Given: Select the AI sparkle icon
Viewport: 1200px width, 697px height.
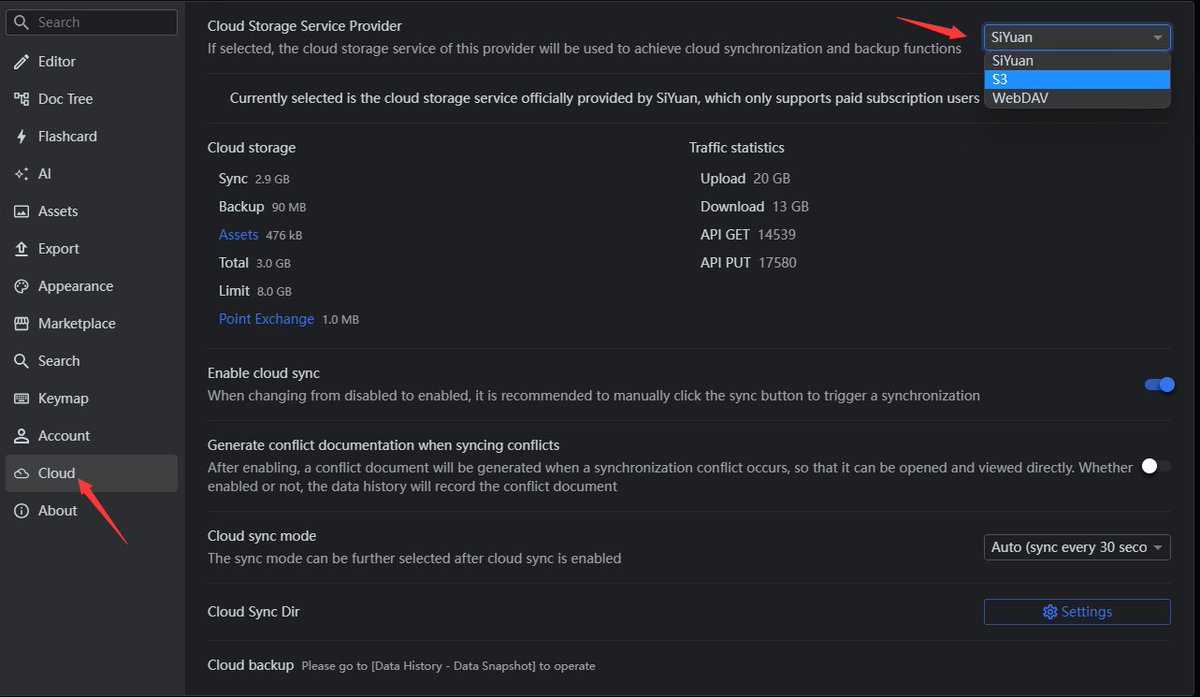Looking at the screenshot, I should coord(20,174).
